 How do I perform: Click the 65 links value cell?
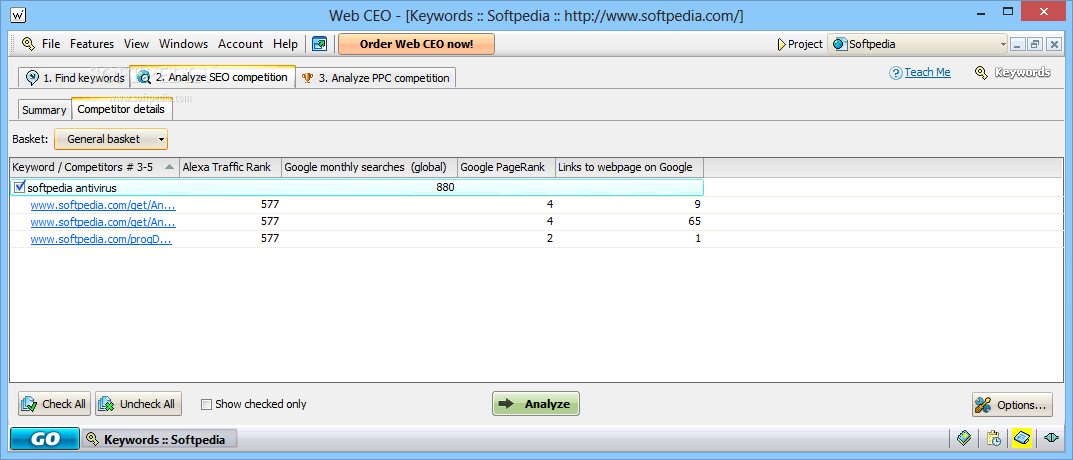pos(694,221)
